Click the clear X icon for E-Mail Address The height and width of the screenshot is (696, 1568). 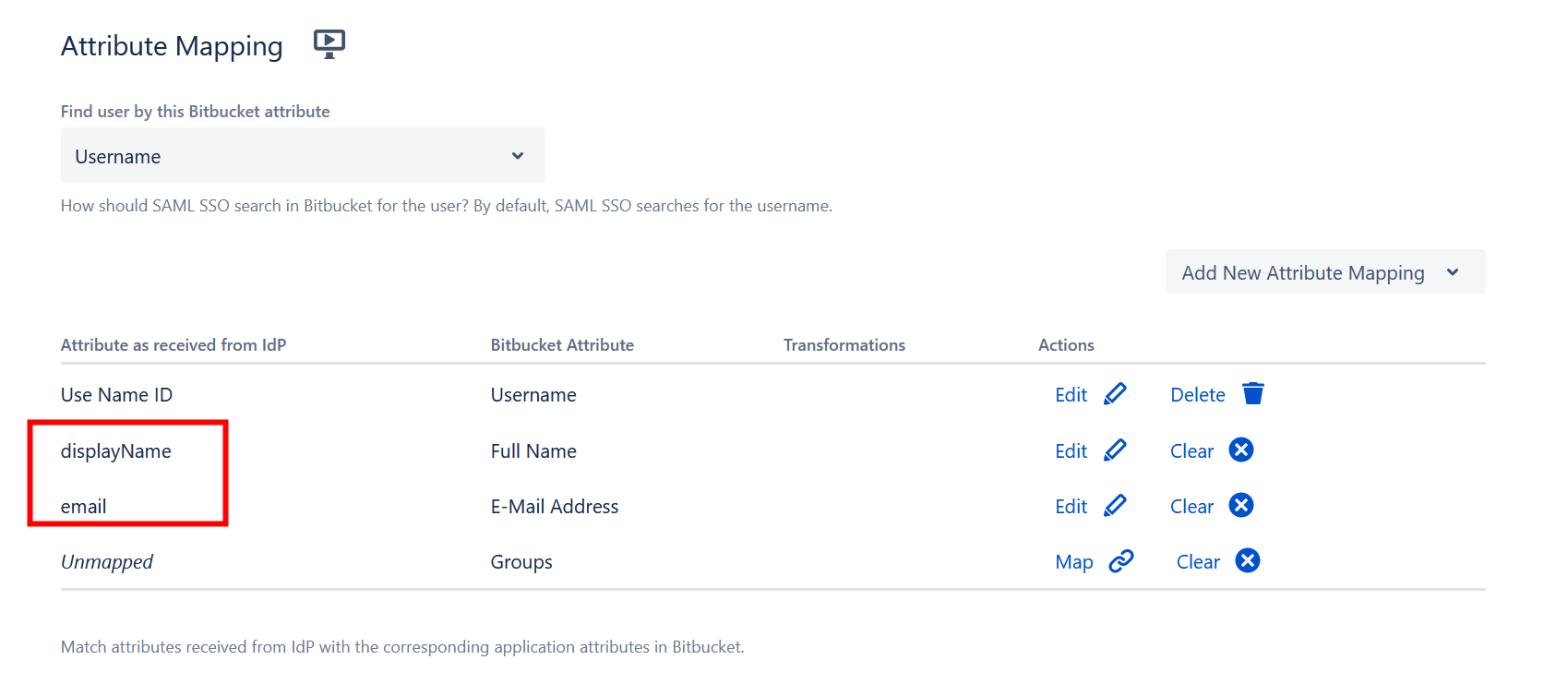point(1241,506)
